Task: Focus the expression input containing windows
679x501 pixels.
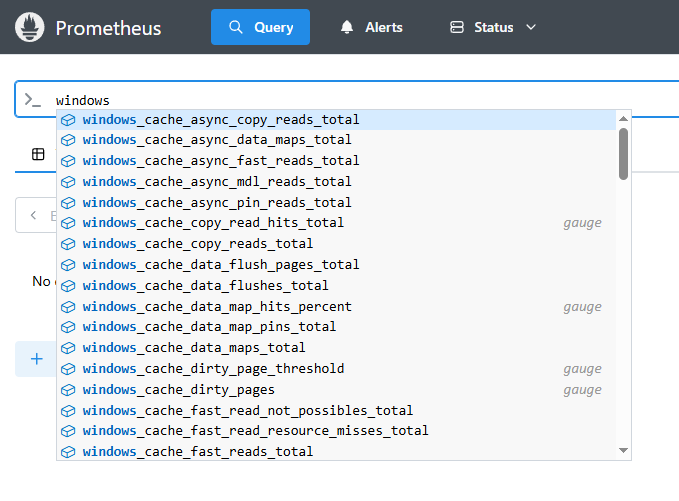Action: [346, 99]
